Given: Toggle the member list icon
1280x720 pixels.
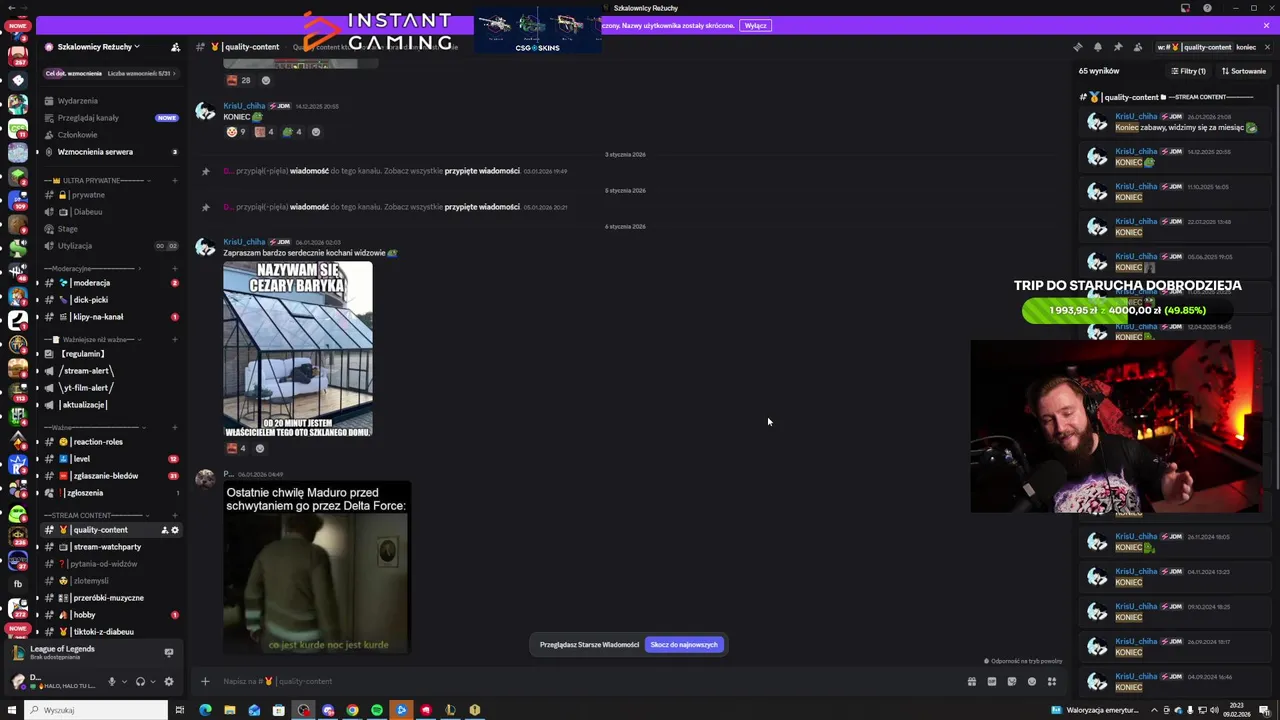Looking at the screenshot, I should (x=1137, y=47).
